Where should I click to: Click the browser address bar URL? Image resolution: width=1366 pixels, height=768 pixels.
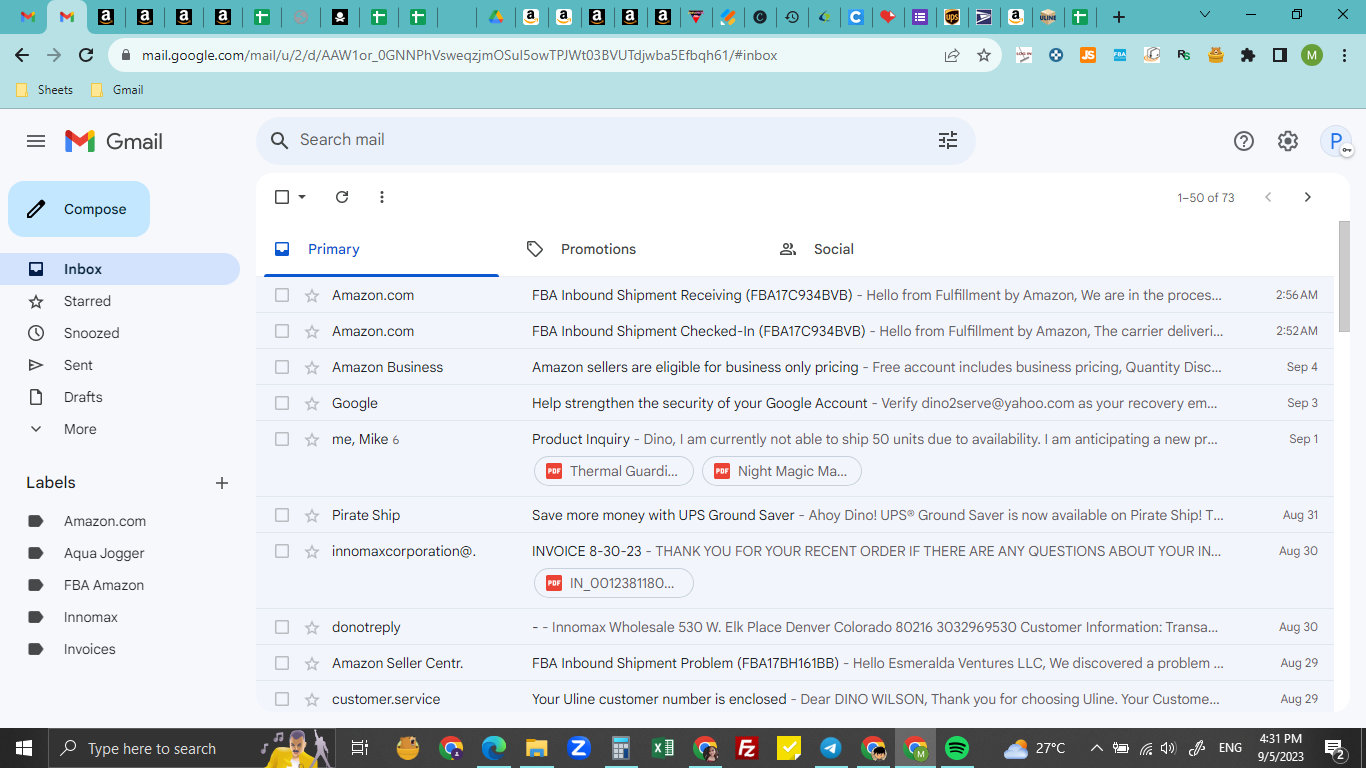coord(460,55)
